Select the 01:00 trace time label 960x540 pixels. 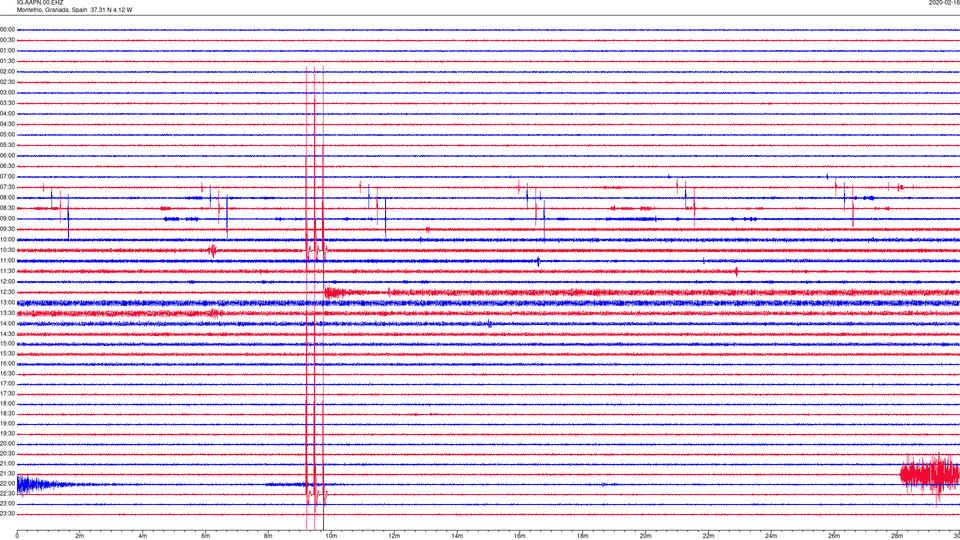[7, 51]
